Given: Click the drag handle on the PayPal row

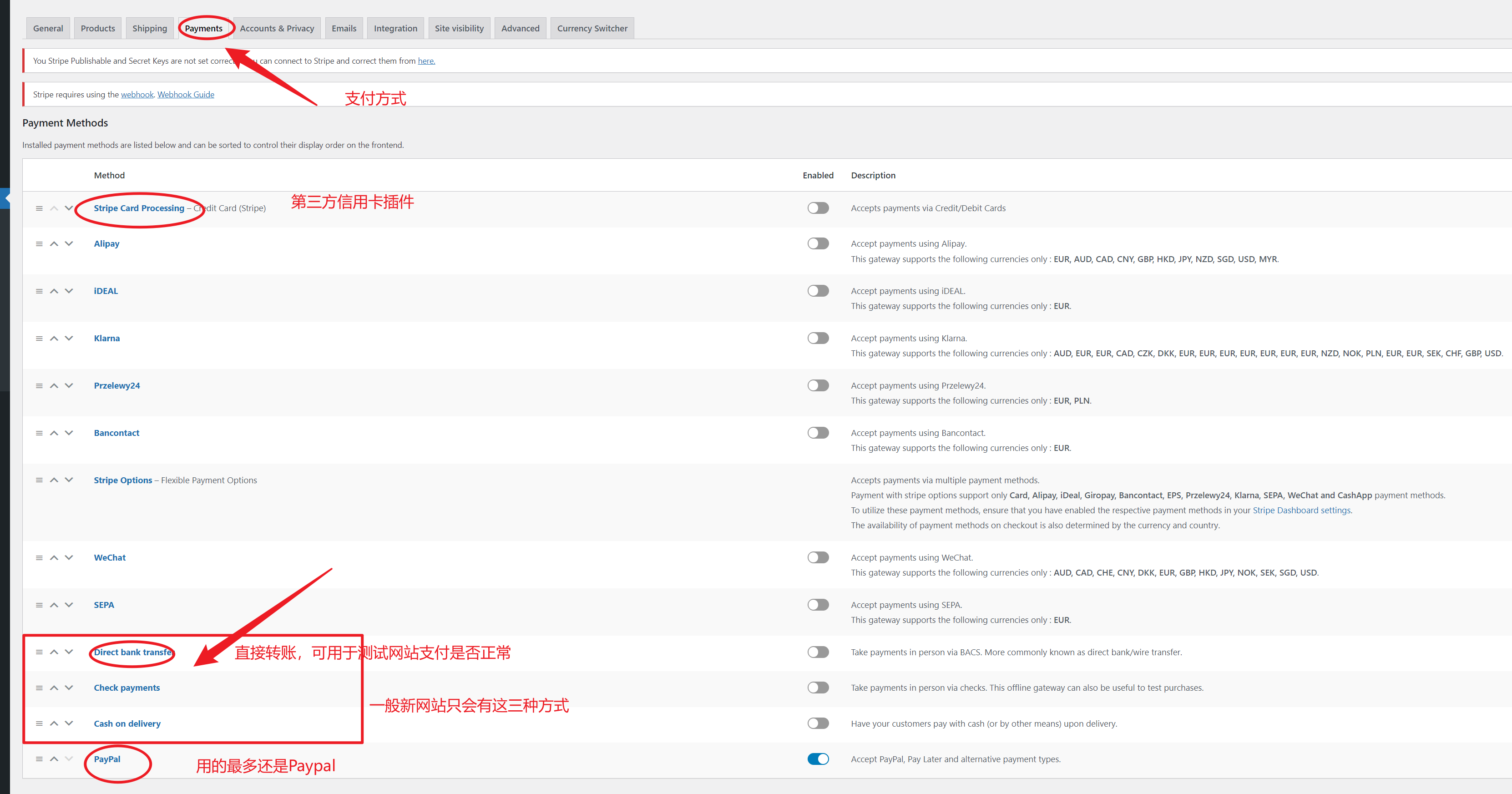Looking at the screenshot, I should (x=39, y=758).
